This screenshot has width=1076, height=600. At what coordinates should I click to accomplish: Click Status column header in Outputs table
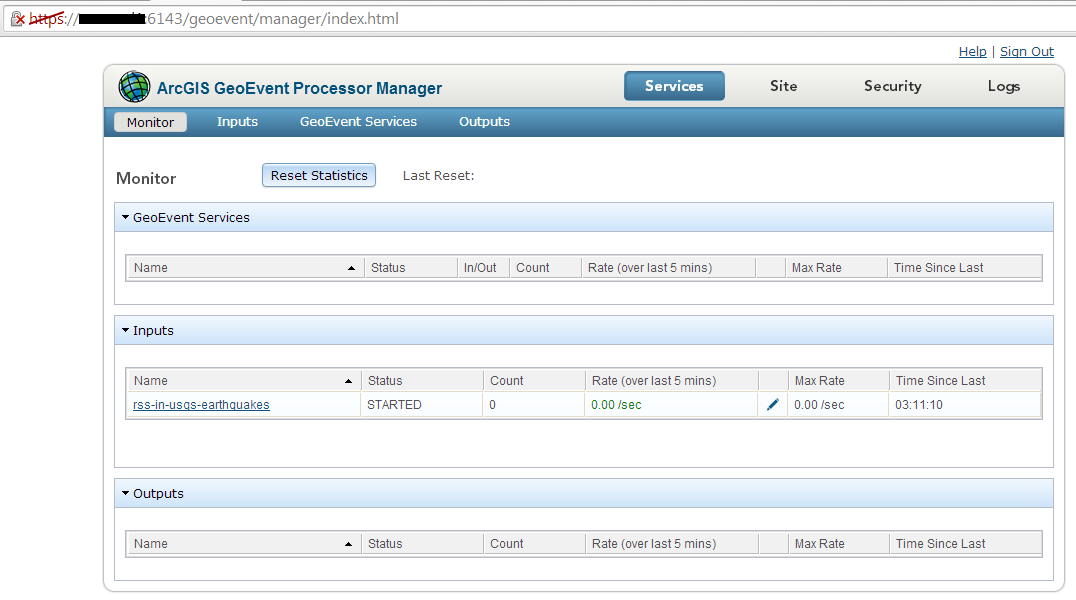click(422, 544)
